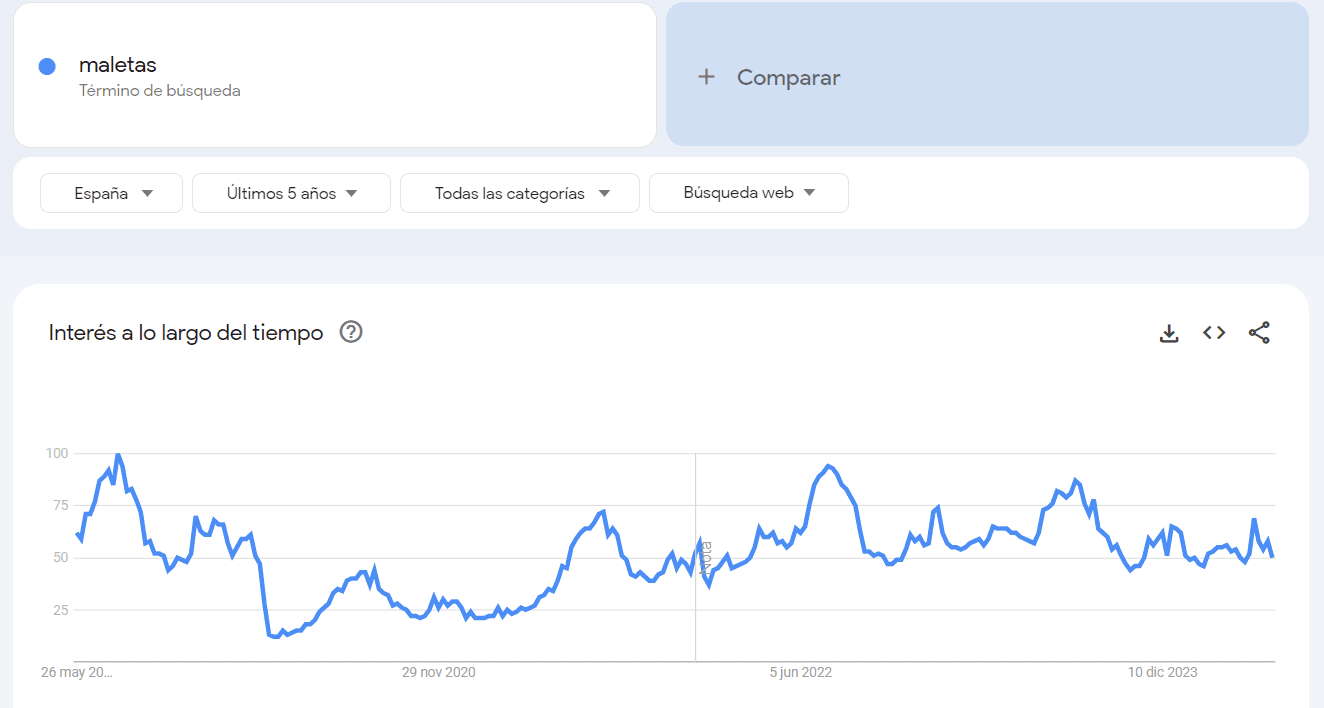Open the Todas las categorías dropdown
Image resolution: width=1324 pixels, height=708 pixels.
(520, 193)
